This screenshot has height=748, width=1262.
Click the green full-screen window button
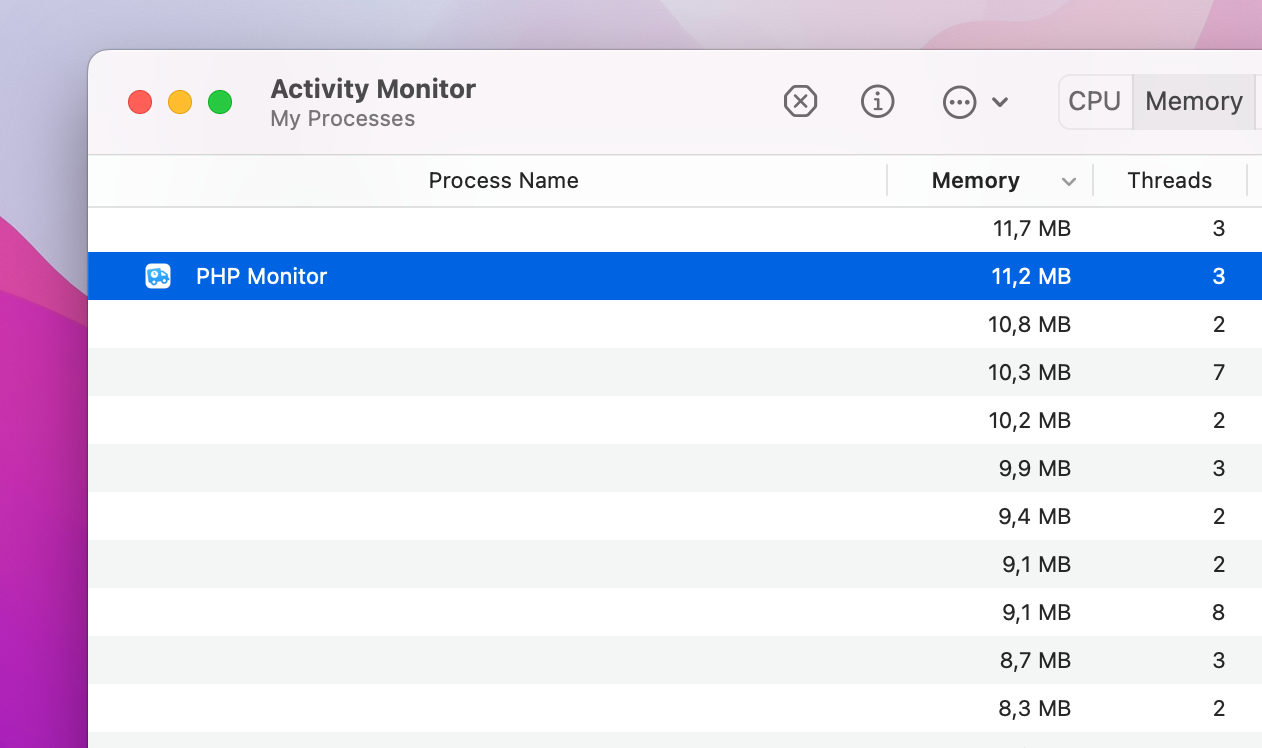pos(220,102)
